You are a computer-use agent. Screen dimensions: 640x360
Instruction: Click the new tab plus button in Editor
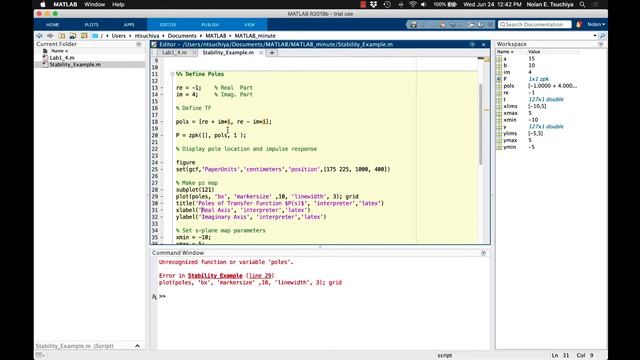coord(272,53)
